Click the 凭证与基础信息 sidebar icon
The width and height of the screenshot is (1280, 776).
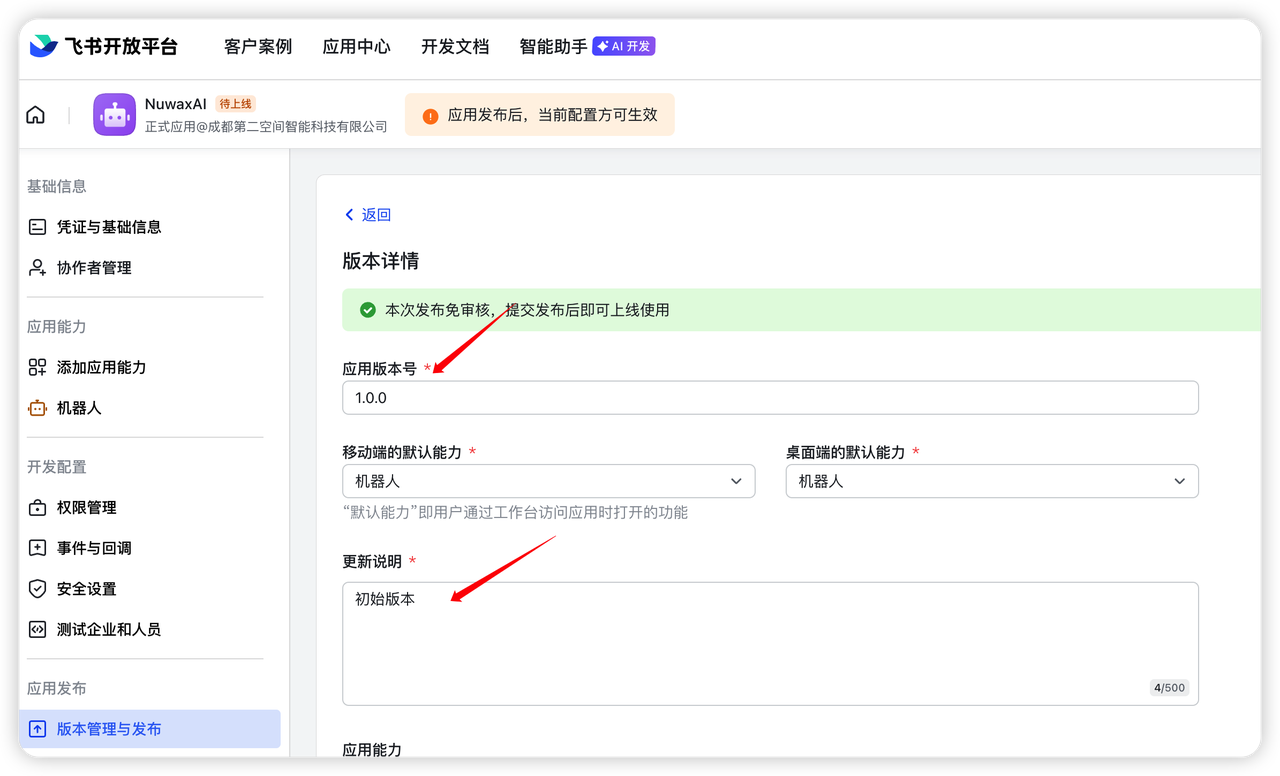coord(37,227)
